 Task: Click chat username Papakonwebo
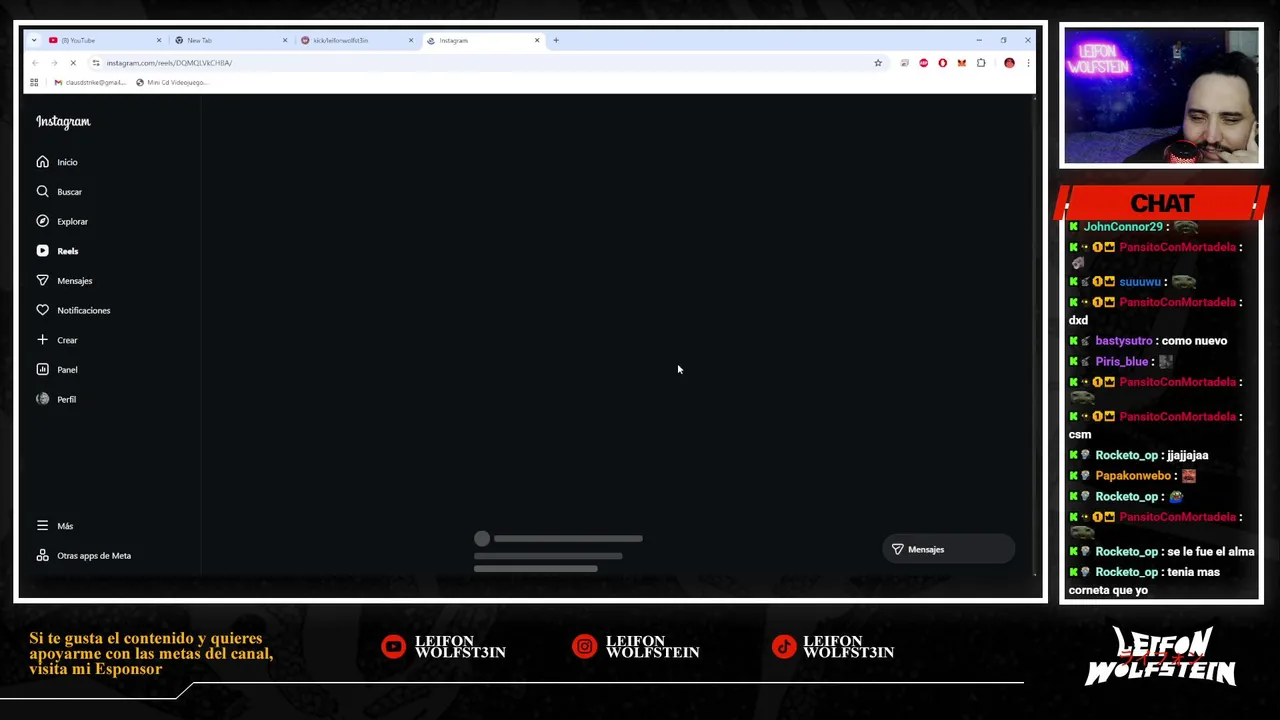(x=1133, y=476)
